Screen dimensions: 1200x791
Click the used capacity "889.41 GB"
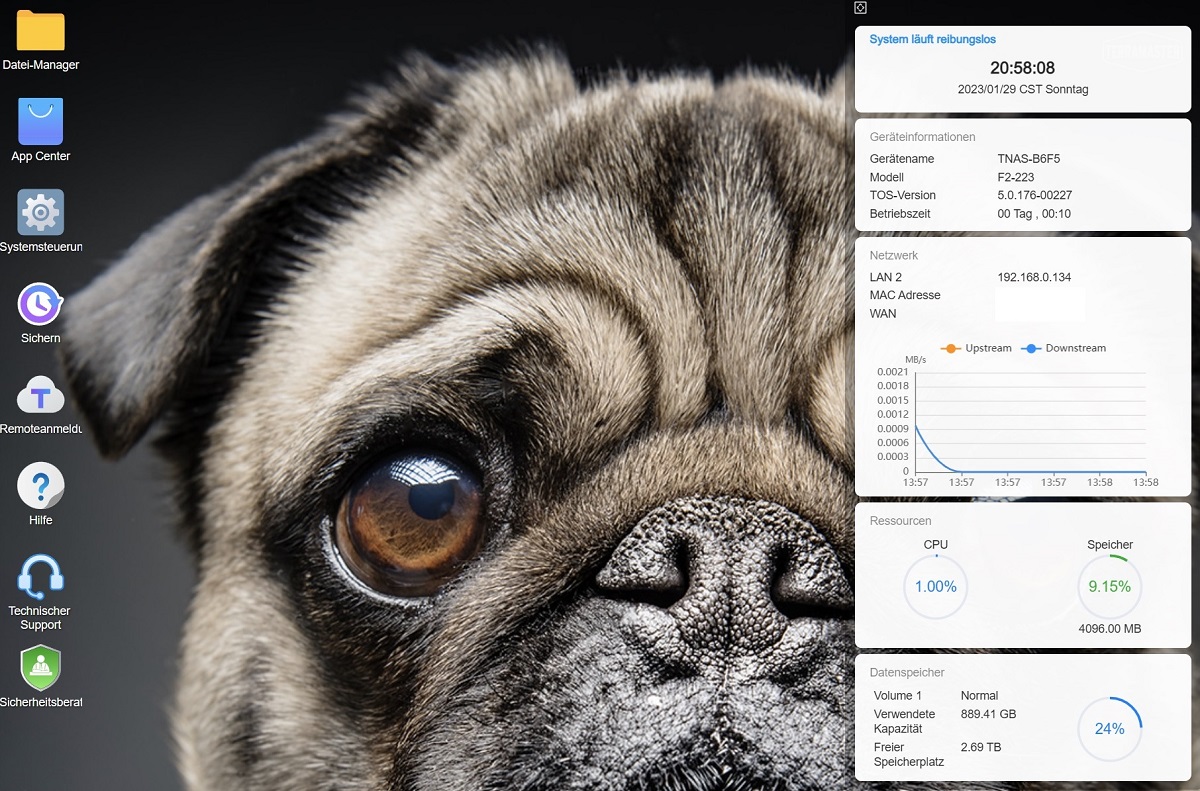[x=988, y=714]
